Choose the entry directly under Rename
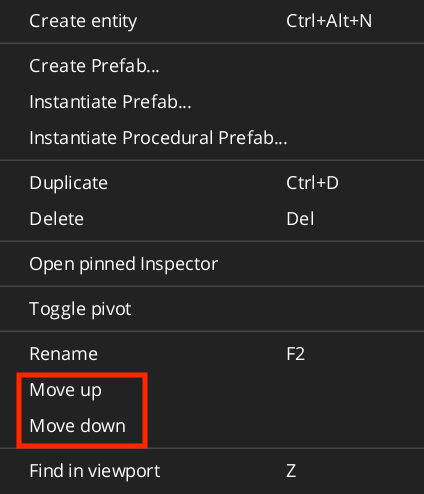 coord(212,390)
